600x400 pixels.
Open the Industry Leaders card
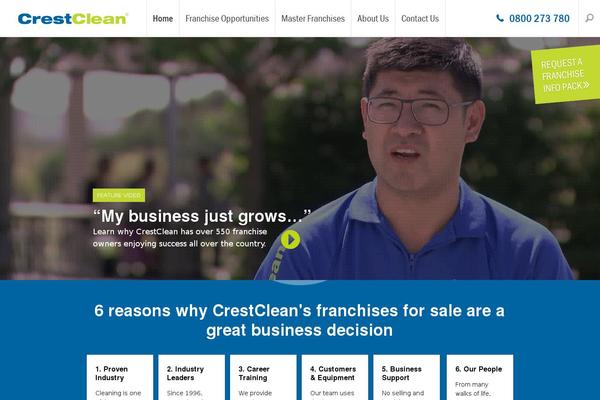point(191,377)
